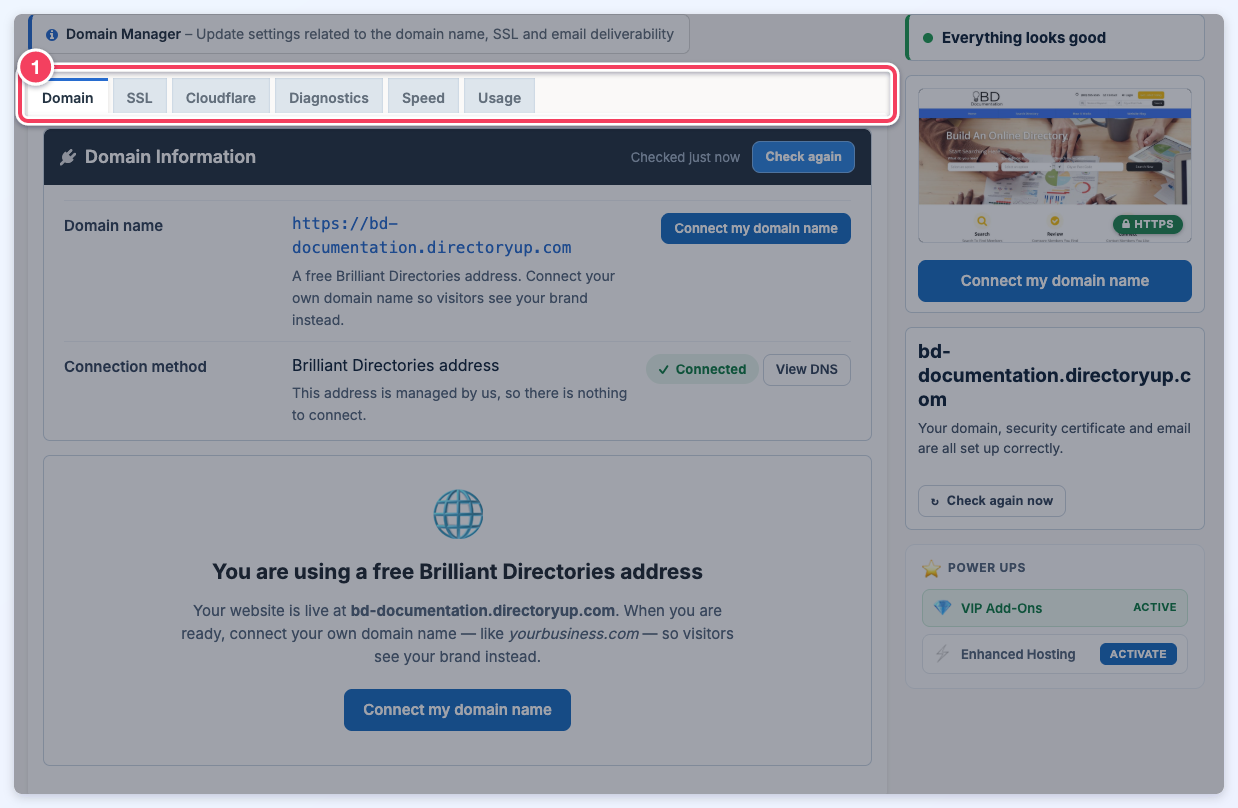Click the lightning icon beside Enhanced Hosting
This screenshot has height=808, width=1238.
[942, 654]
